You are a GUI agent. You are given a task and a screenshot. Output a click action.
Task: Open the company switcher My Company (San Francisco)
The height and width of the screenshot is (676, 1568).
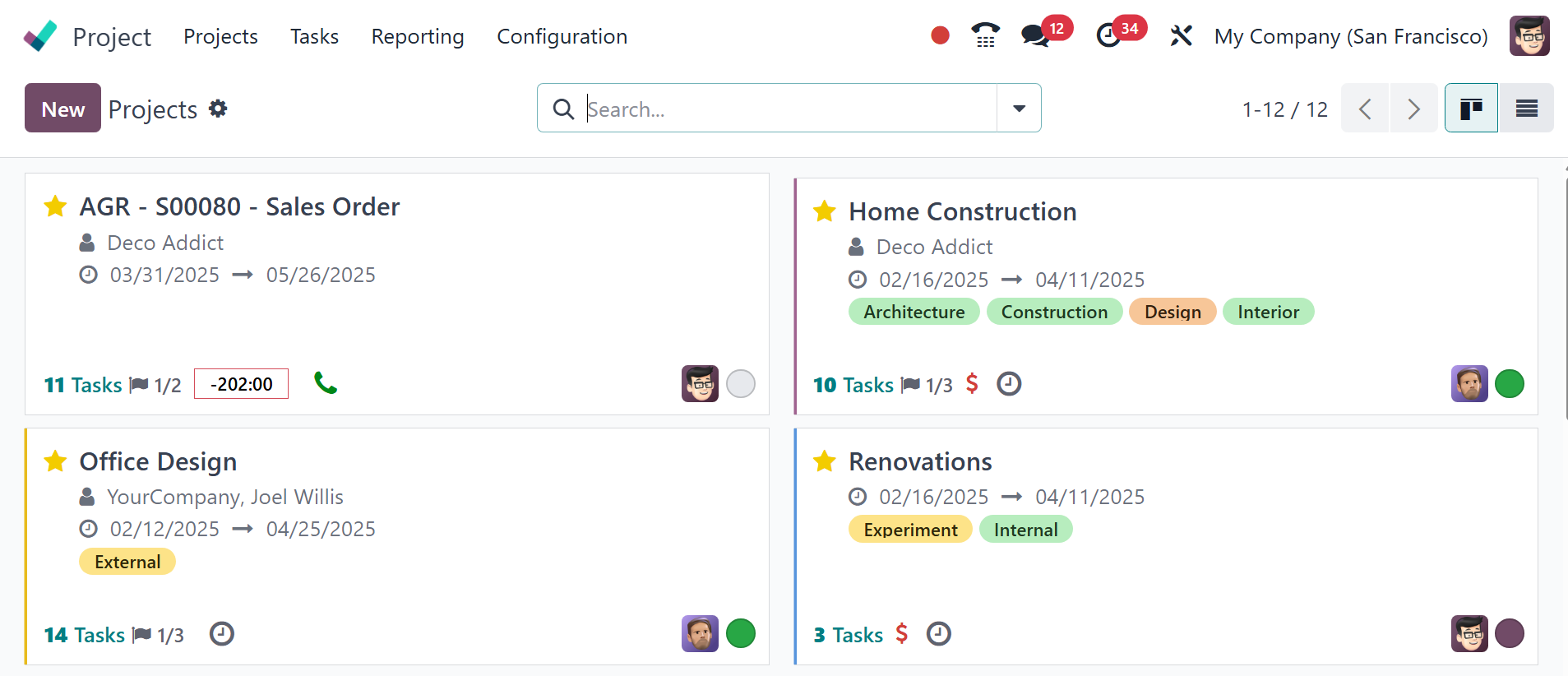pos(1350,36)
